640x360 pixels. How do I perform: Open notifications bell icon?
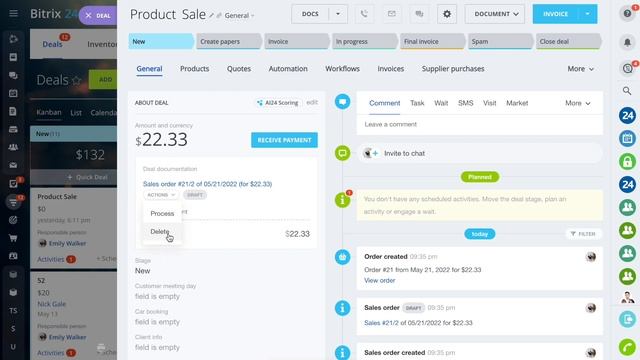(627, 42)
